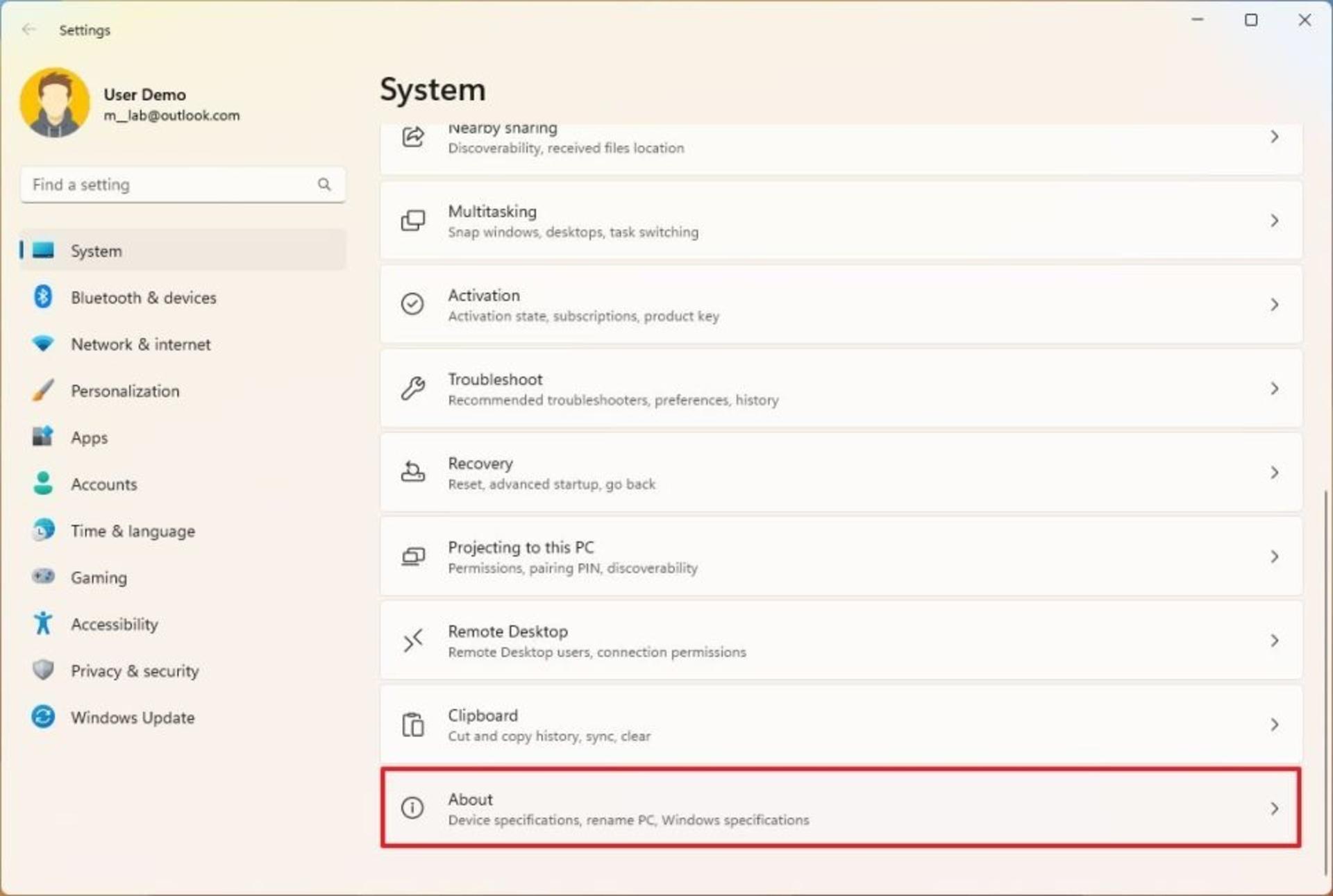Screen dimensions: 1333x896
Task: Click the Activation checkmark circle icon
Action: coord(412,304)
